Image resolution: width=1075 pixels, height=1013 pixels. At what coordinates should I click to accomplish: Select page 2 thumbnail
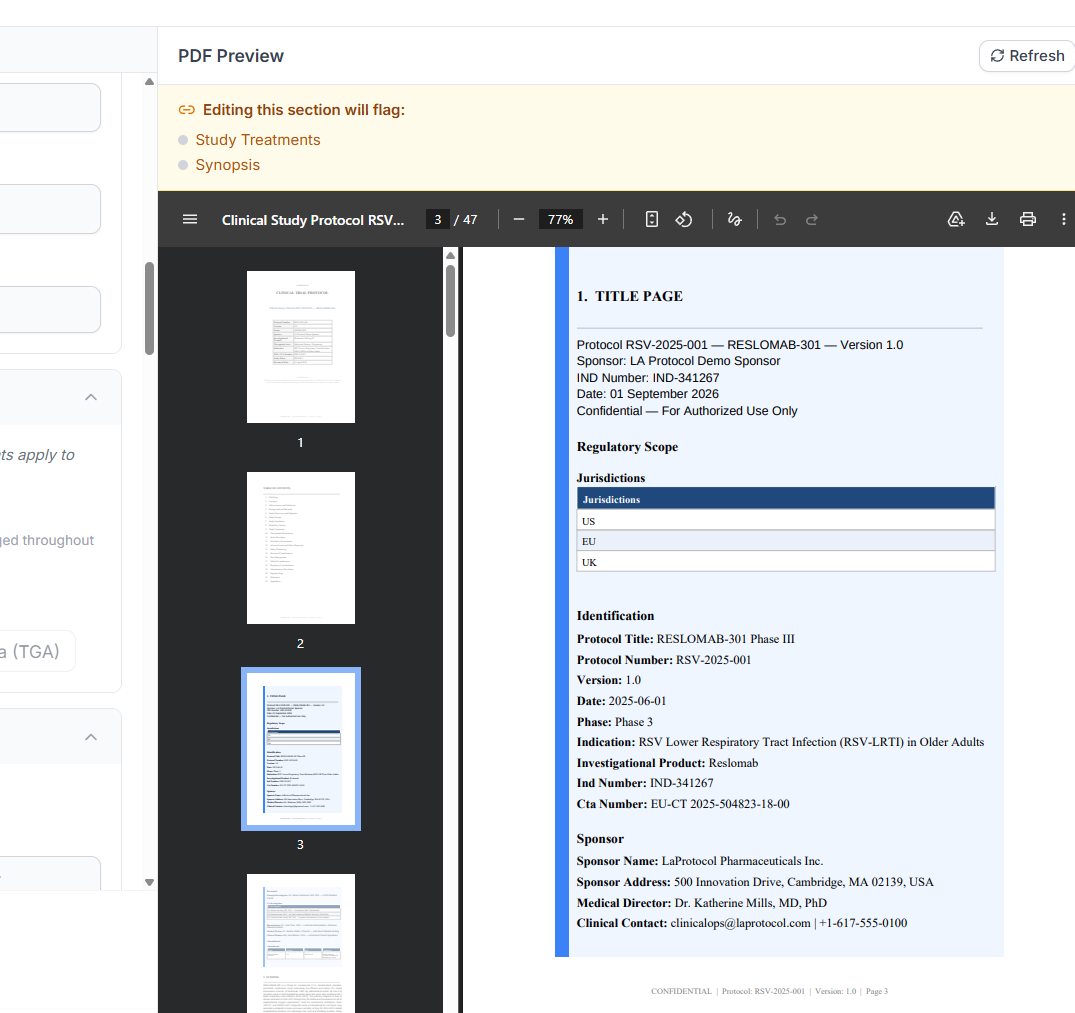click(x=301, y=548)
